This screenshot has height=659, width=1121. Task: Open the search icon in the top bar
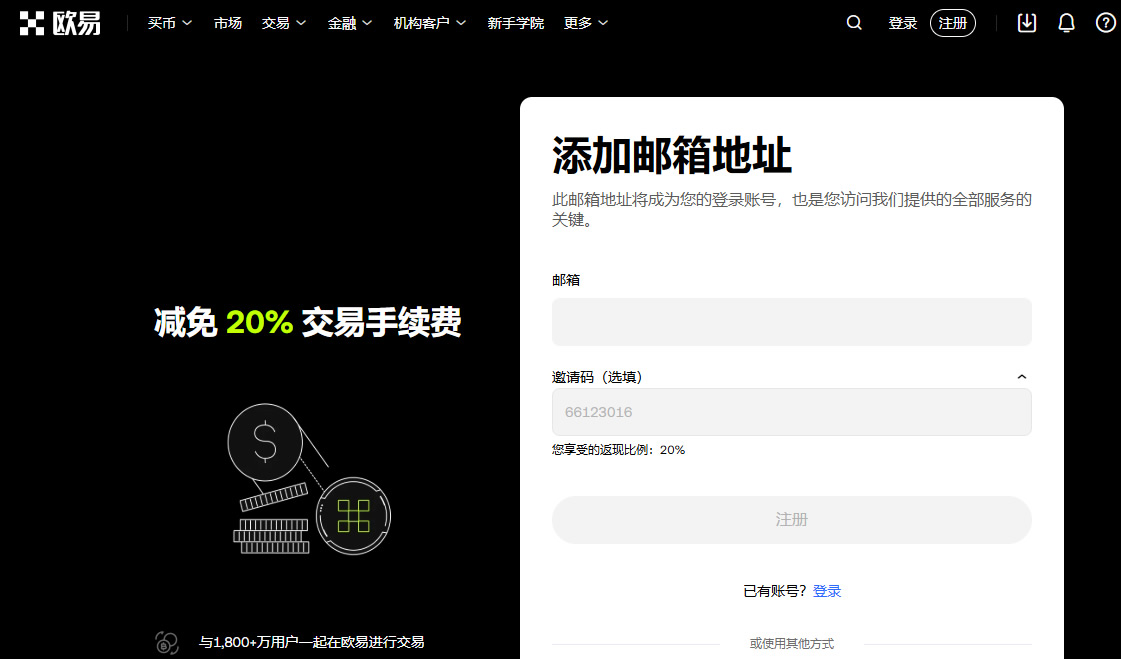853,22
